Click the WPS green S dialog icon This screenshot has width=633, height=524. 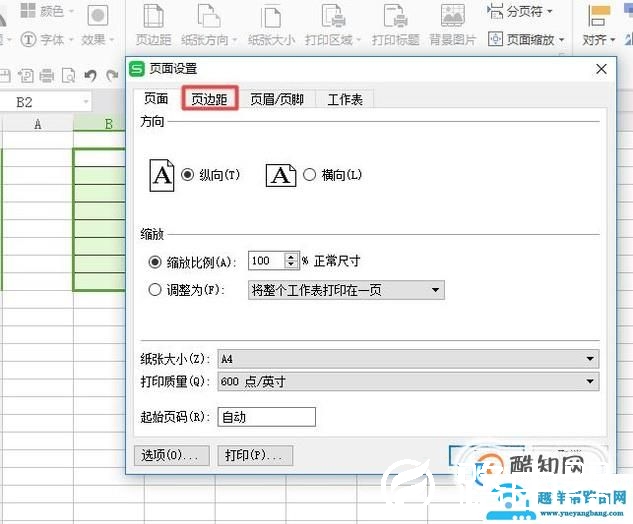pos(136,69)
